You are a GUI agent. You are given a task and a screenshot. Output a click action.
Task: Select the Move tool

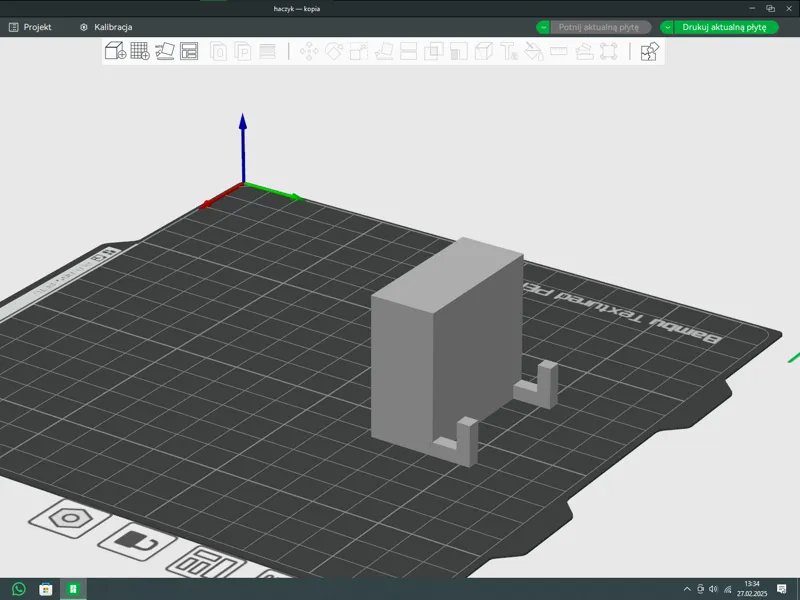pos(309,51)
